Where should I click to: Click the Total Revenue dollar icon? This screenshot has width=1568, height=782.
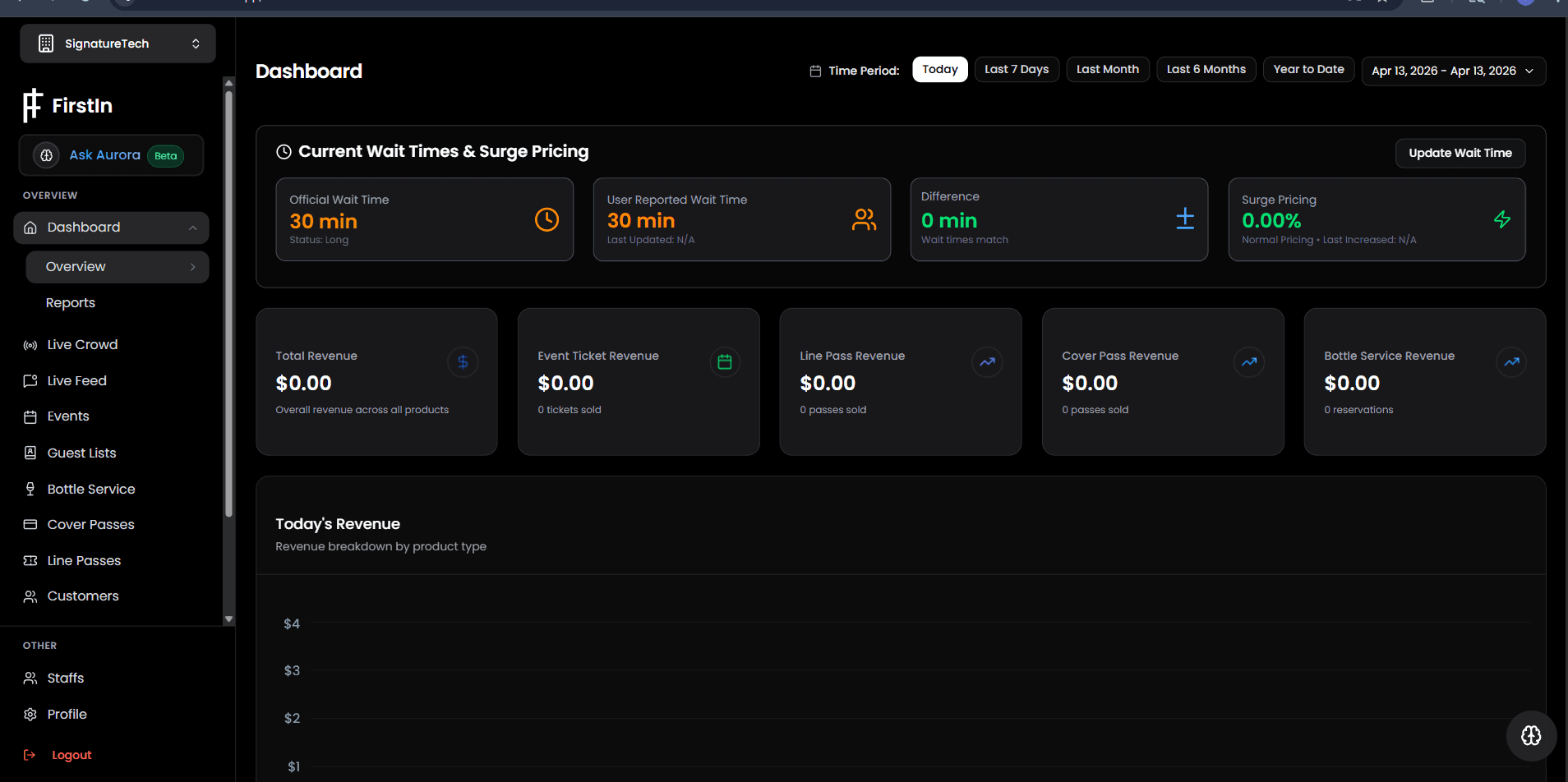[463, 362]
